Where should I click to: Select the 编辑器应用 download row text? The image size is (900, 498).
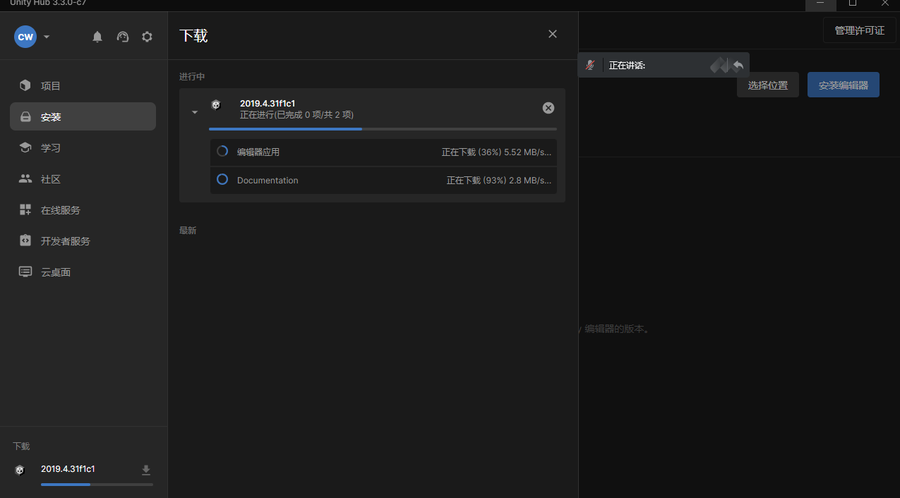pyautogui.click(x=258, y=152)
